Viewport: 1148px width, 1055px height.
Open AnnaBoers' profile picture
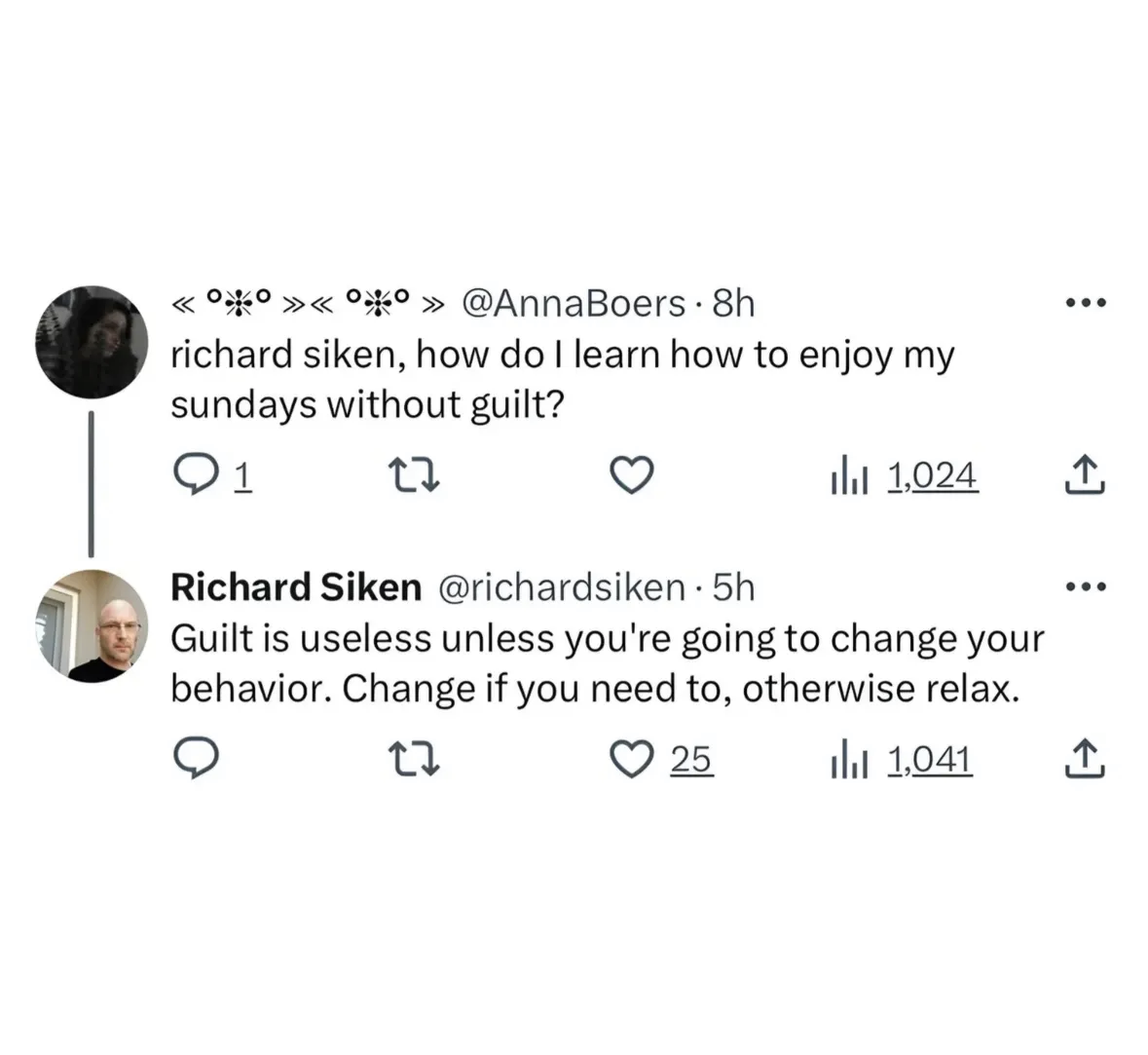92,342
